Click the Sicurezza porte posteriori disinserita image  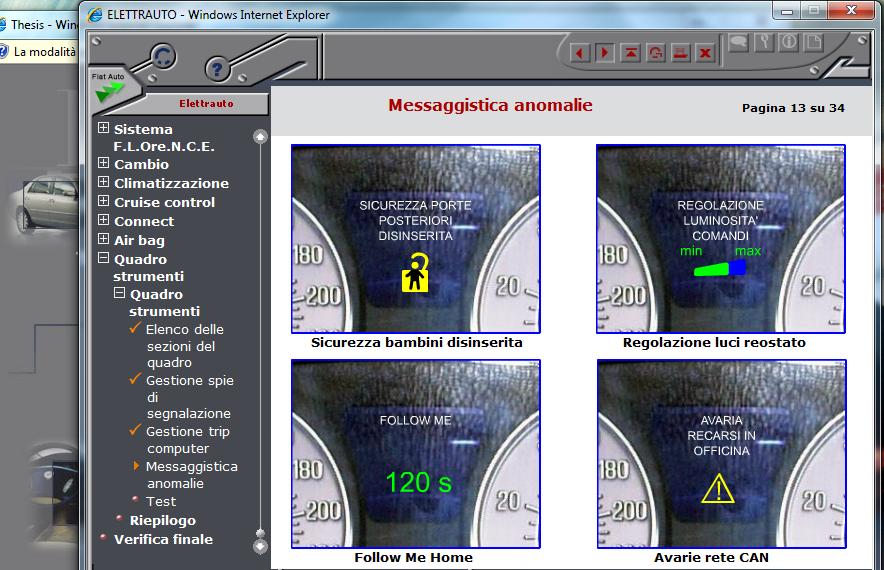tap(416, 239)
